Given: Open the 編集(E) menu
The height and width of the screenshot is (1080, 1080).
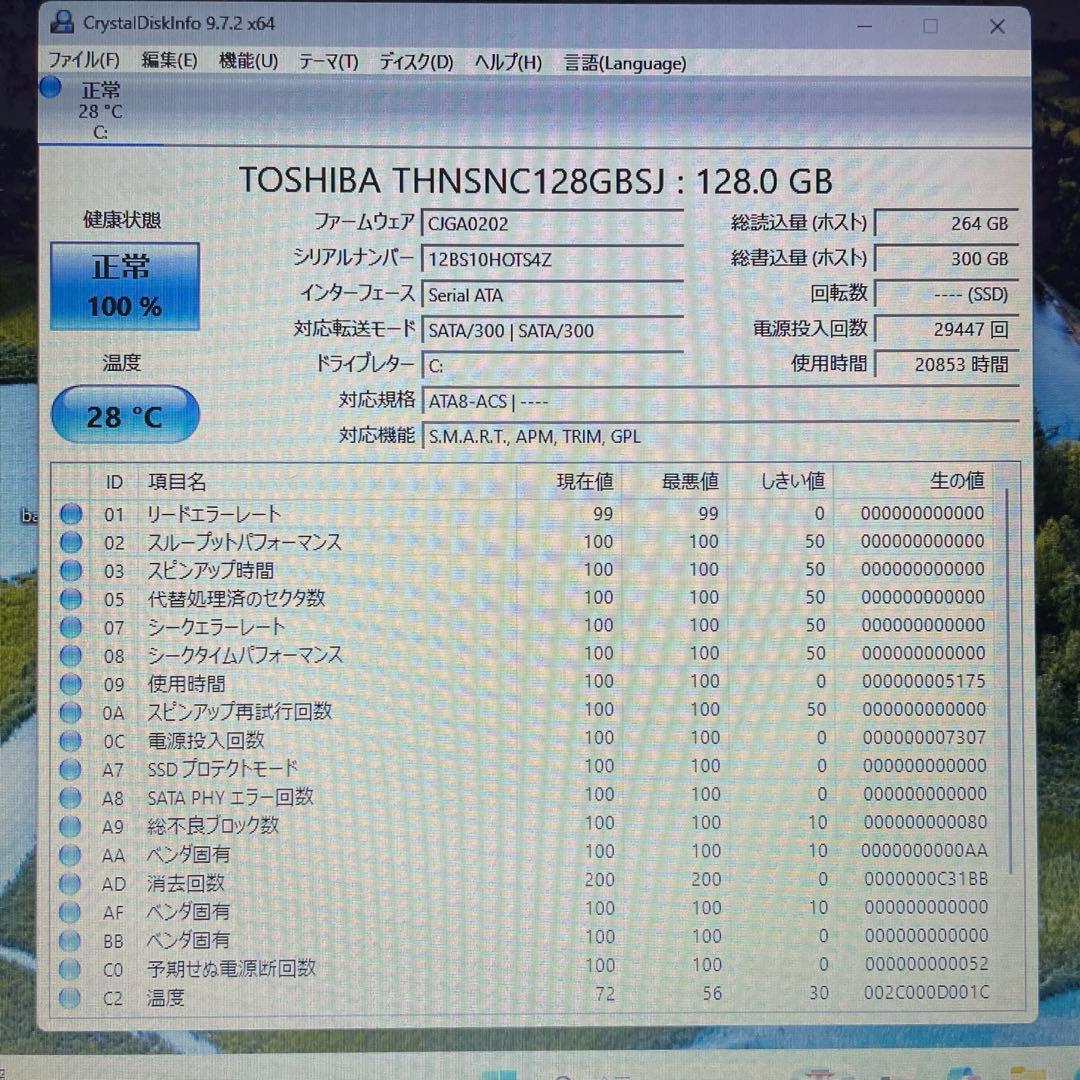Looking at the screenshot, I should [169, 61].
